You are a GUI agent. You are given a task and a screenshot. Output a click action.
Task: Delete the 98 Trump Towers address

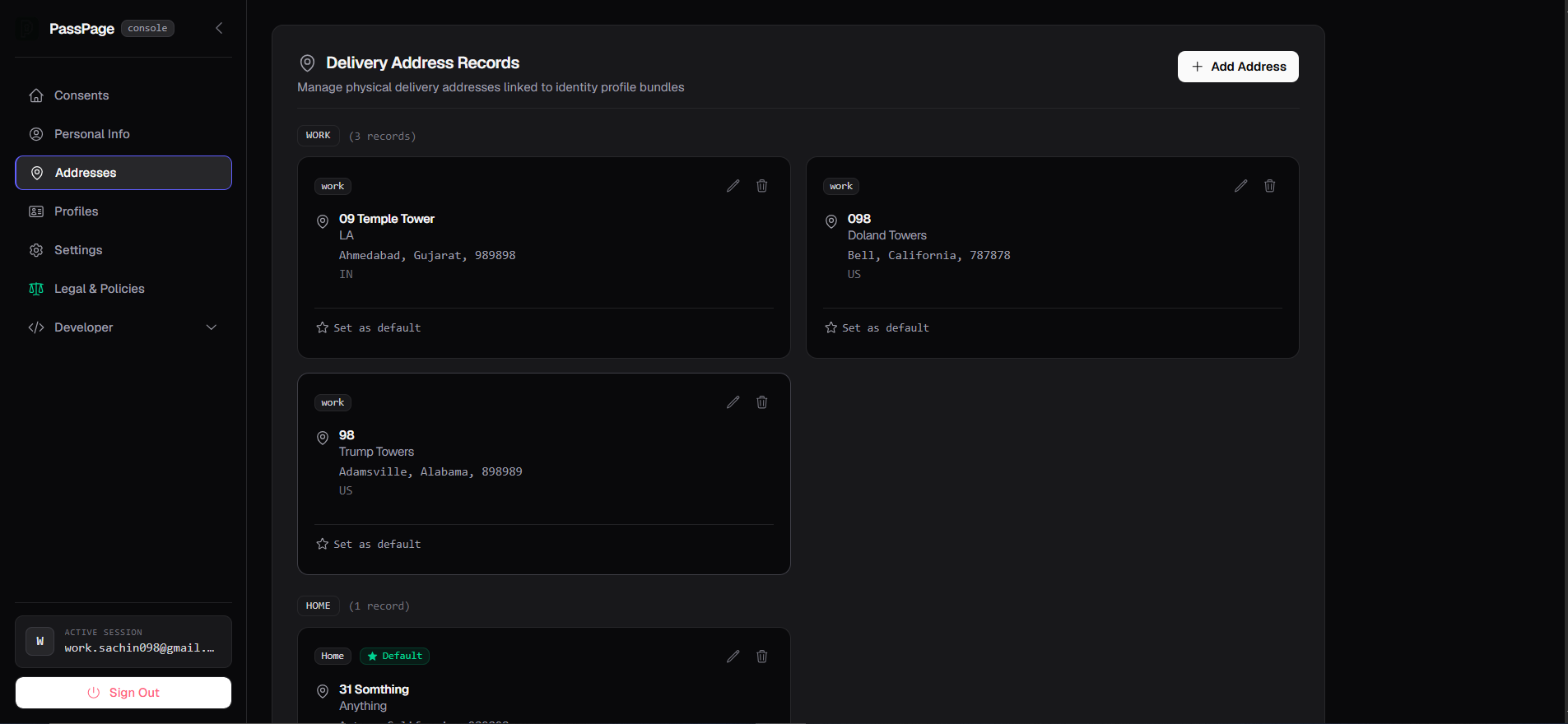pyautogui.click(x=762, y=402)
